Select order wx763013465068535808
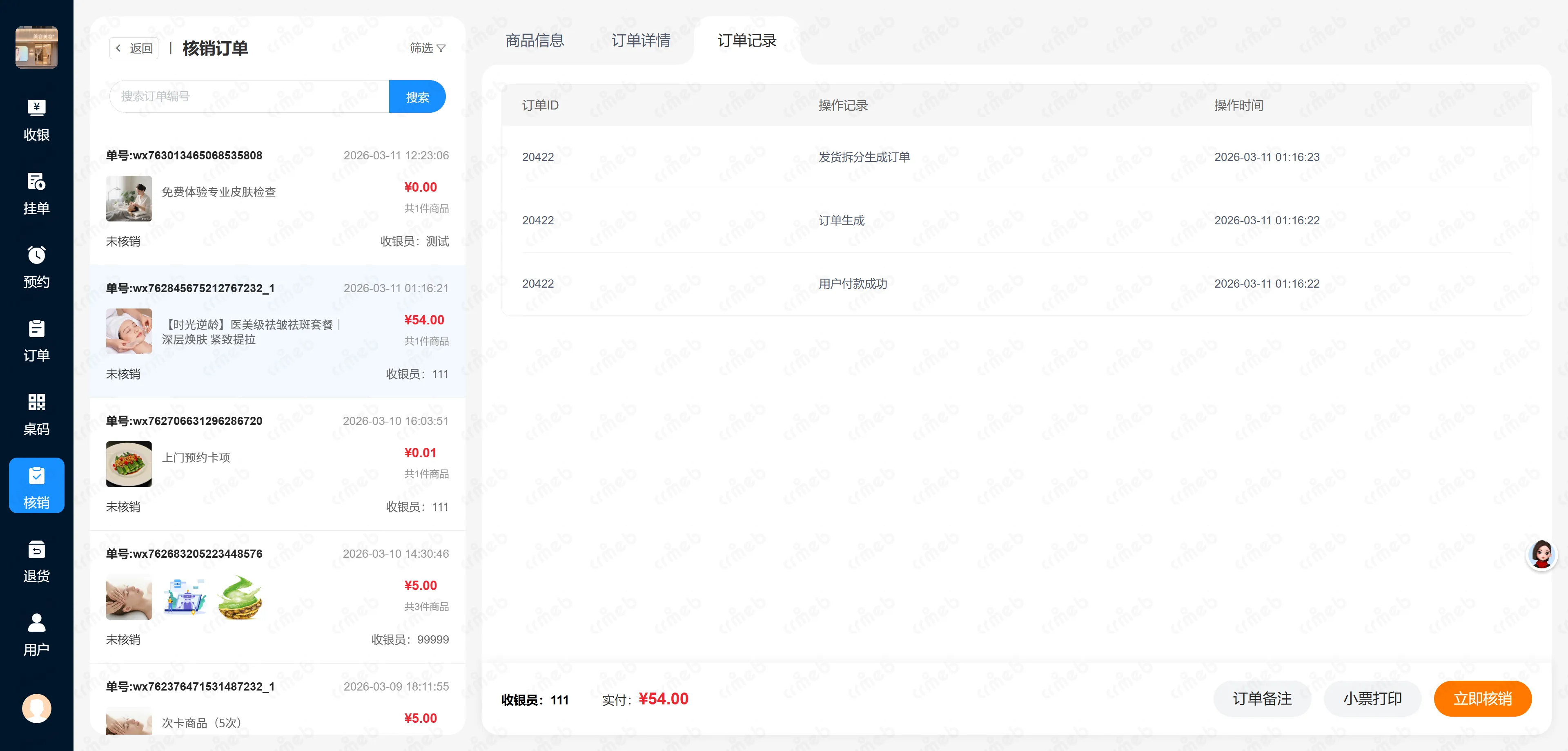The width and height of the screenshot is (1568, 751). coord(278,199)
